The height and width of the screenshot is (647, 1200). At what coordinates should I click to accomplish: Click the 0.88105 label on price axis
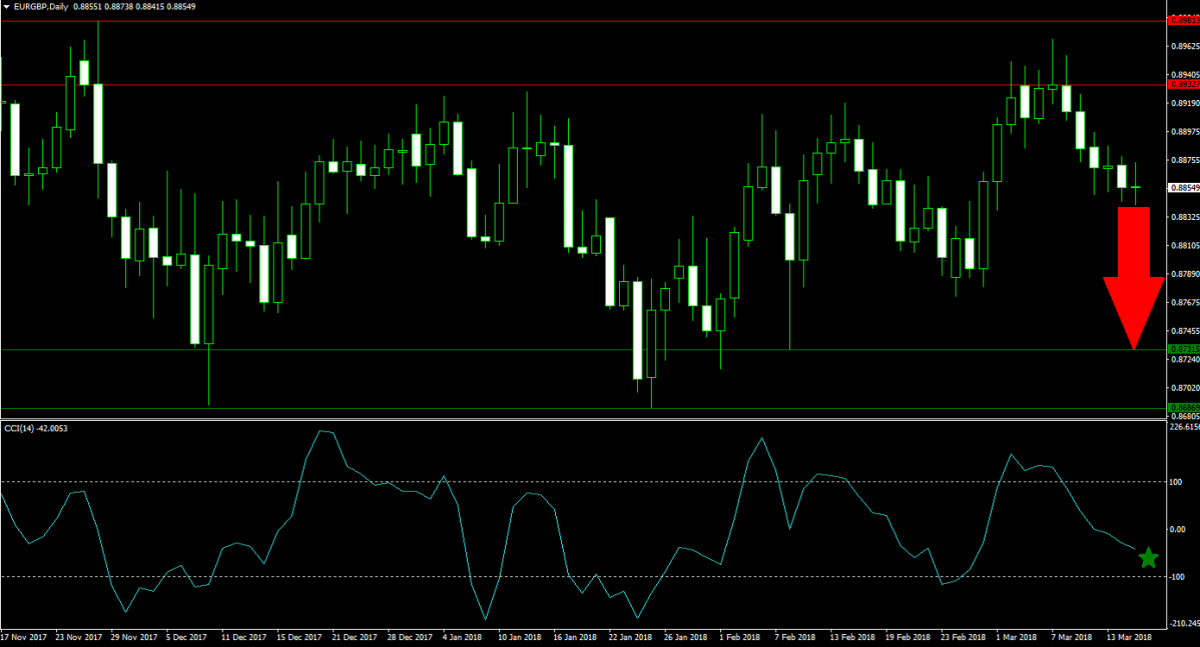(x=1184, y=246)
